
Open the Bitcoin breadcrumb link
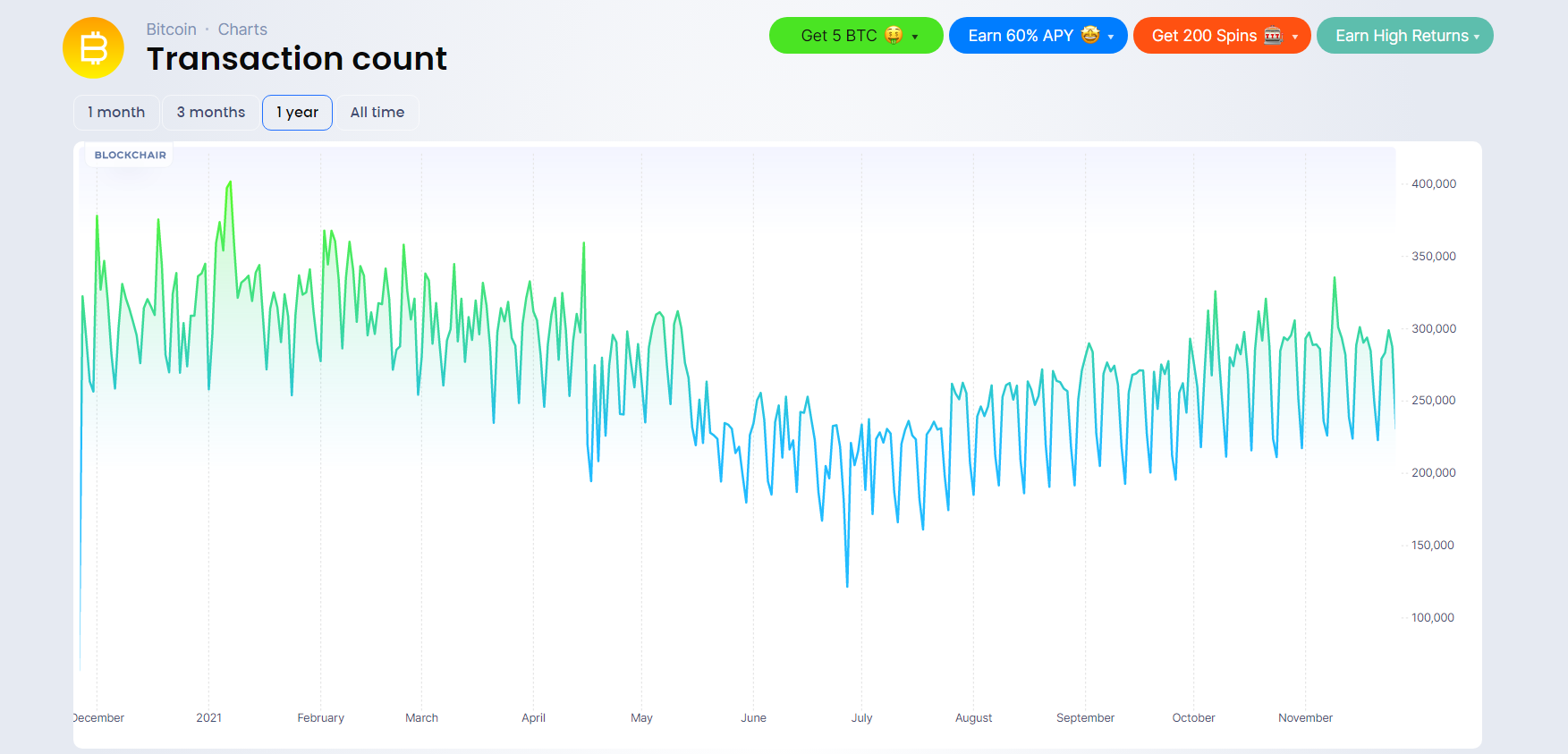point(171,30)
